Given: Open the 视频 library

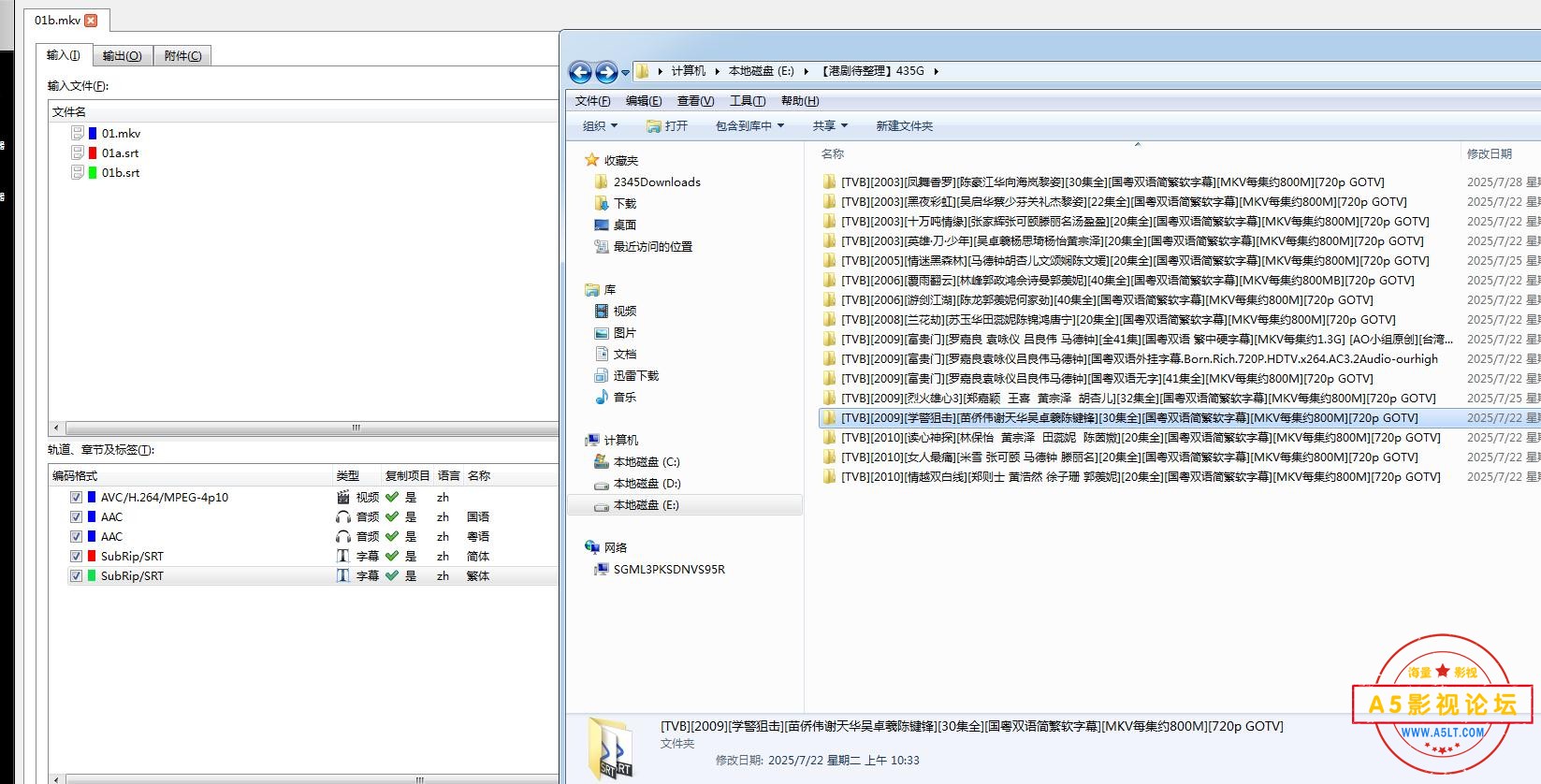Looking at the screenshot, I should (624, 312).
